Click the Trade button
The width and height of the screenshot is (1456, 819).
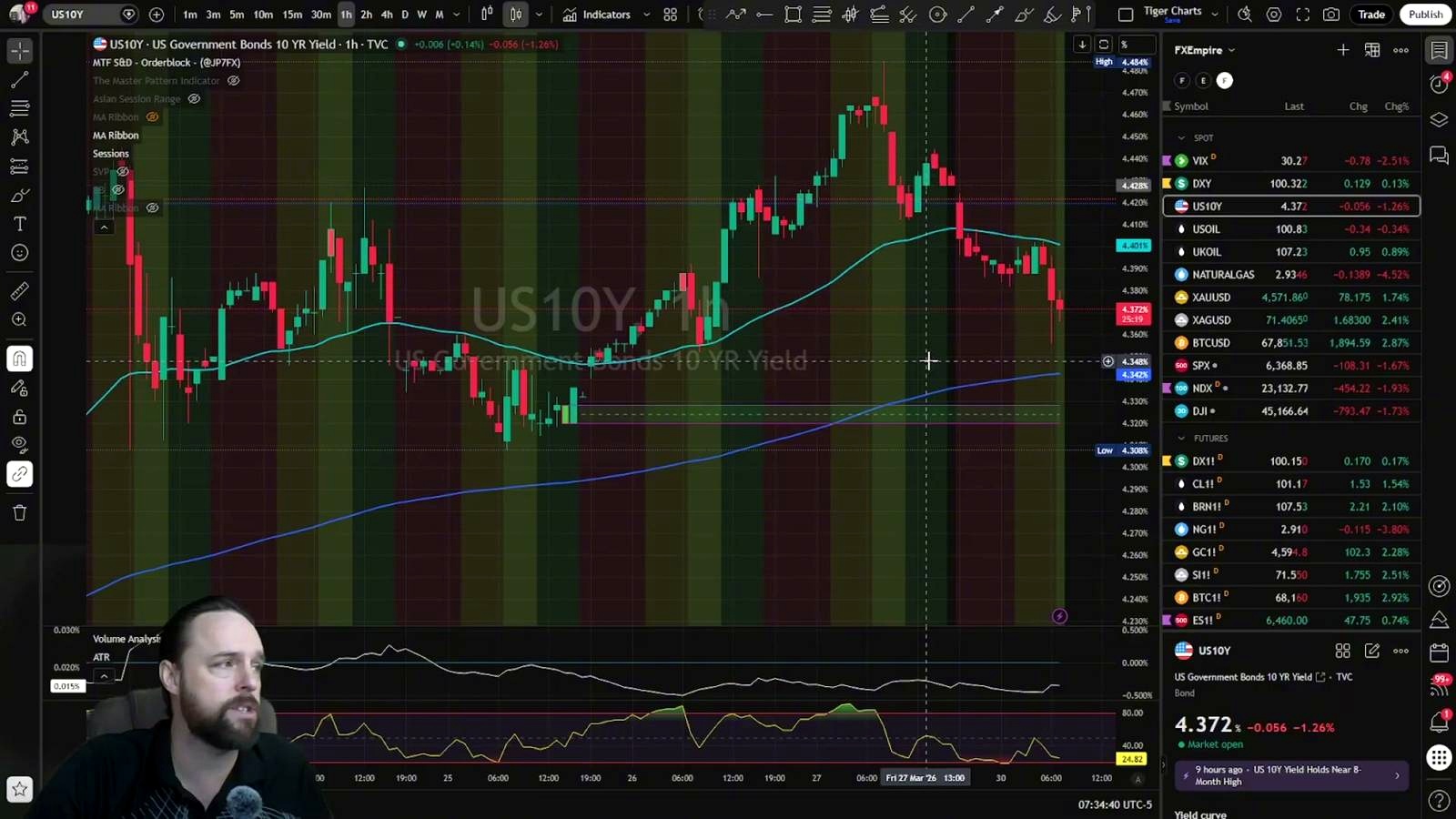point(1371,15)
